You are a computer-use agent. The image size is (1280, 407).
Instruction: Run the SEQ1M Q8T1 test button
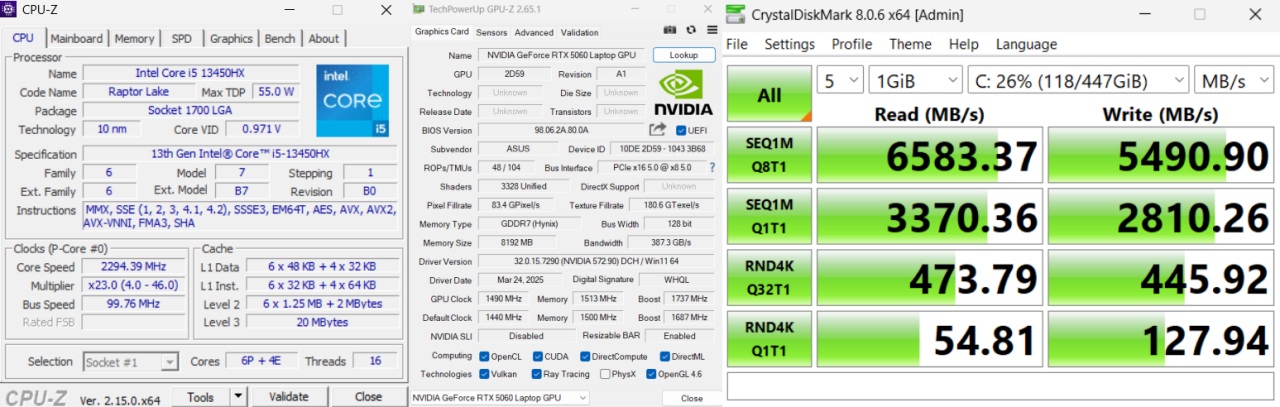[769, 156]
